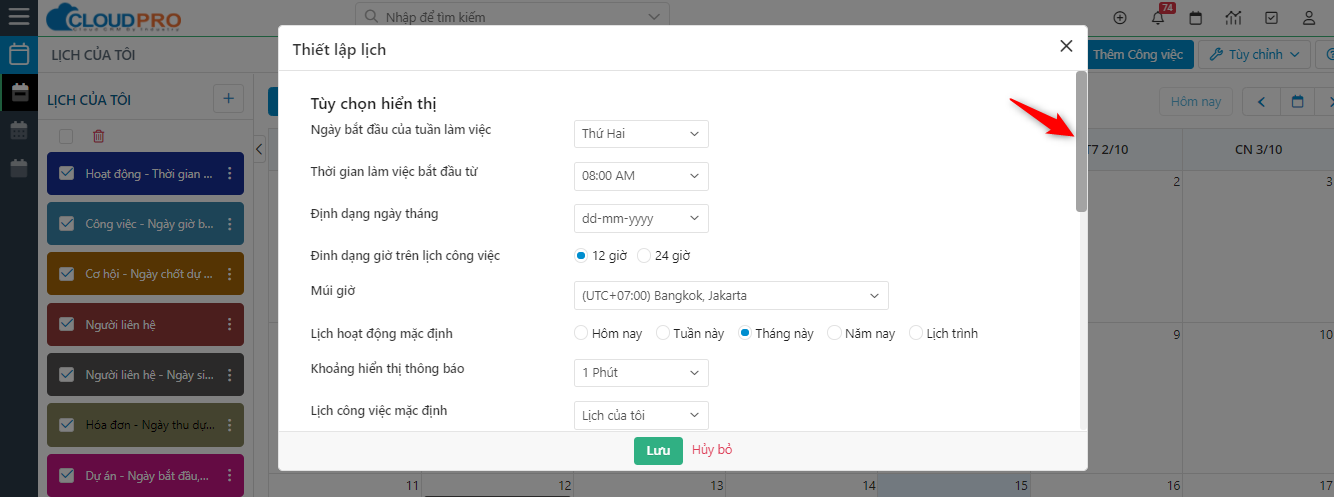1334x497 pixels.
Task: Select Tuần này as default view
Action: coord(663,334)
